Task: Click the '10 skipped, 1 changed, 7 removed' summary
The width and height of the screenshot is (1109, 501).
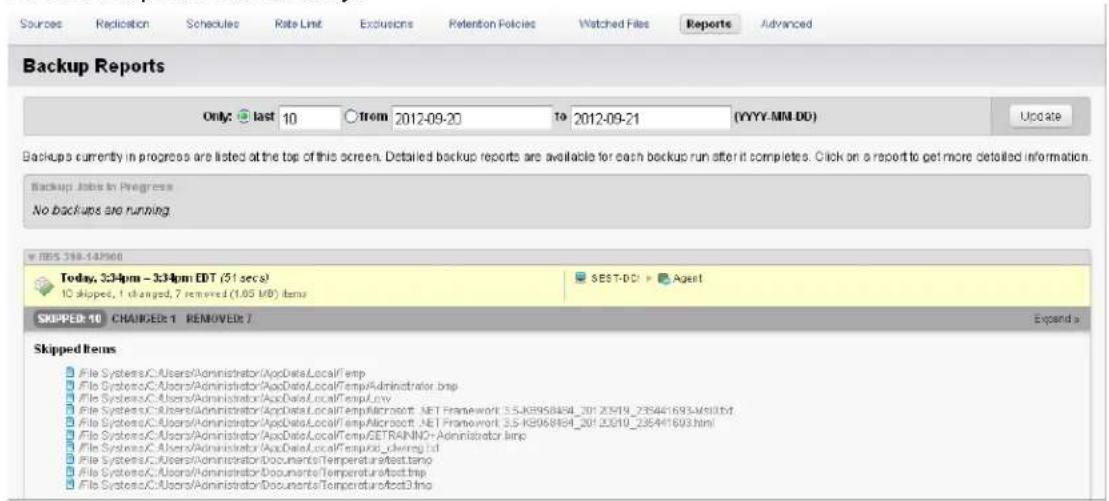Action: tap(183, 292)
